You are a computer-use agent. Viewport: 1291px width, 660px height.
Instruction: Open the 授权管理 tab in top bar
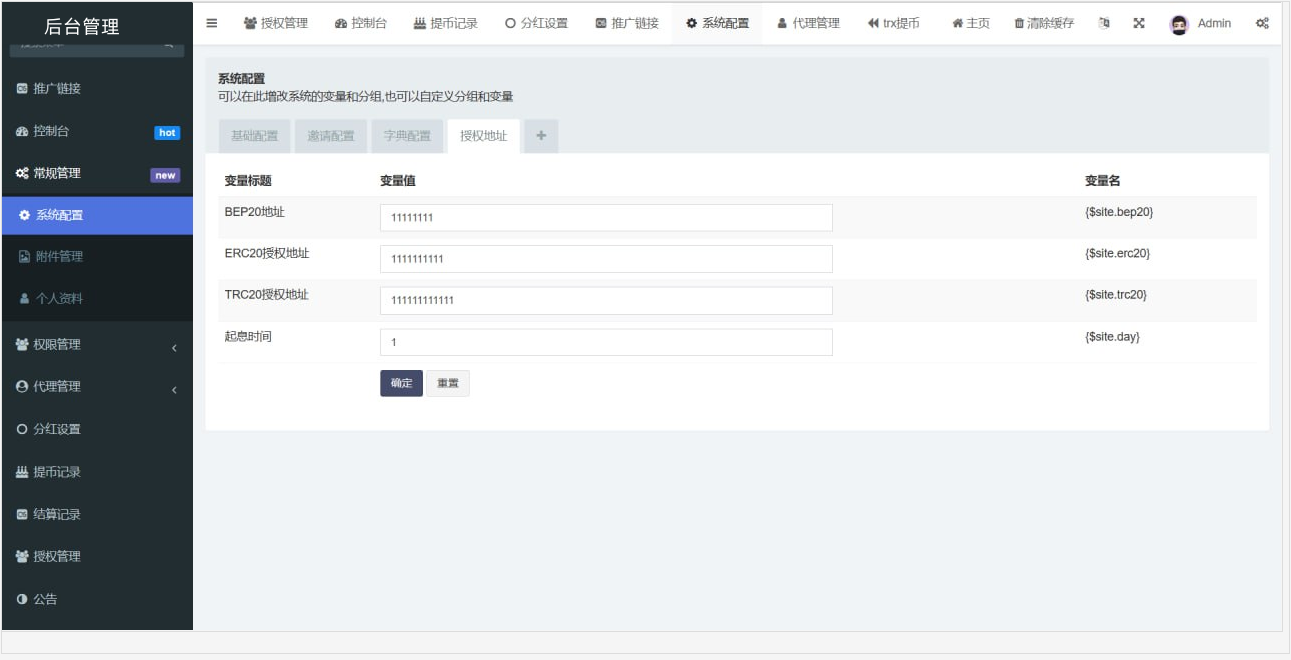click(276, 23)
